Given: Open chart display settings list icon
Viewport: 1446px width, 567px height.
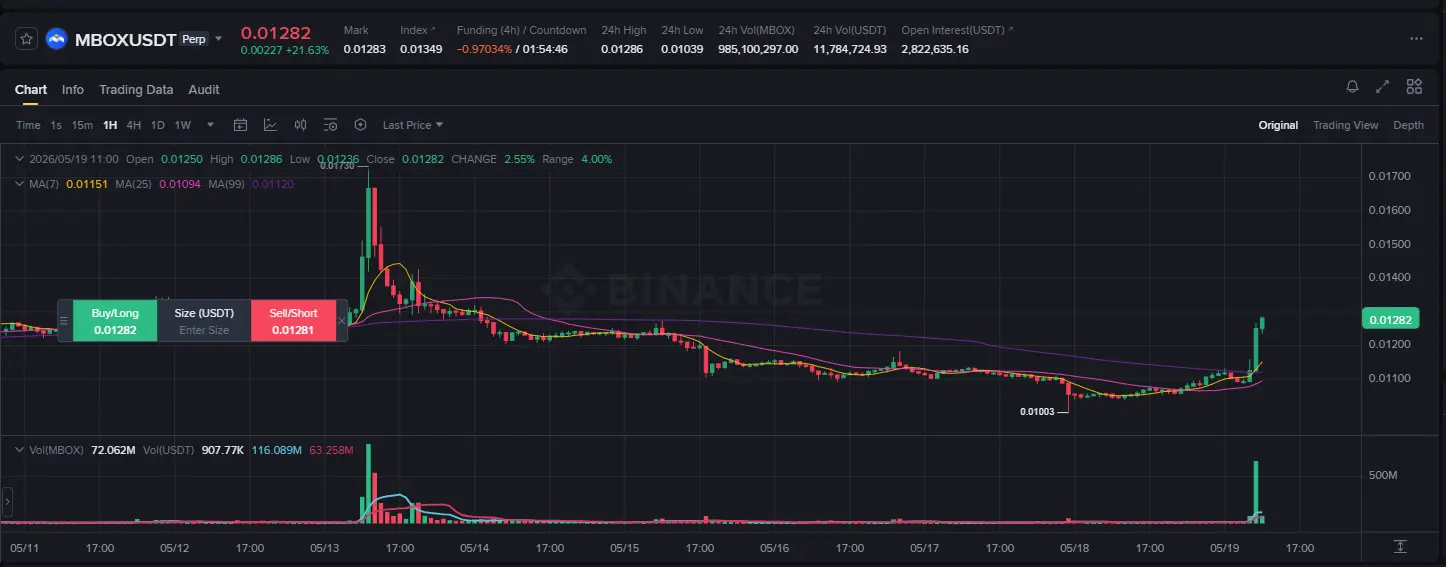Looking at the screenshot, I should point(330,125).
